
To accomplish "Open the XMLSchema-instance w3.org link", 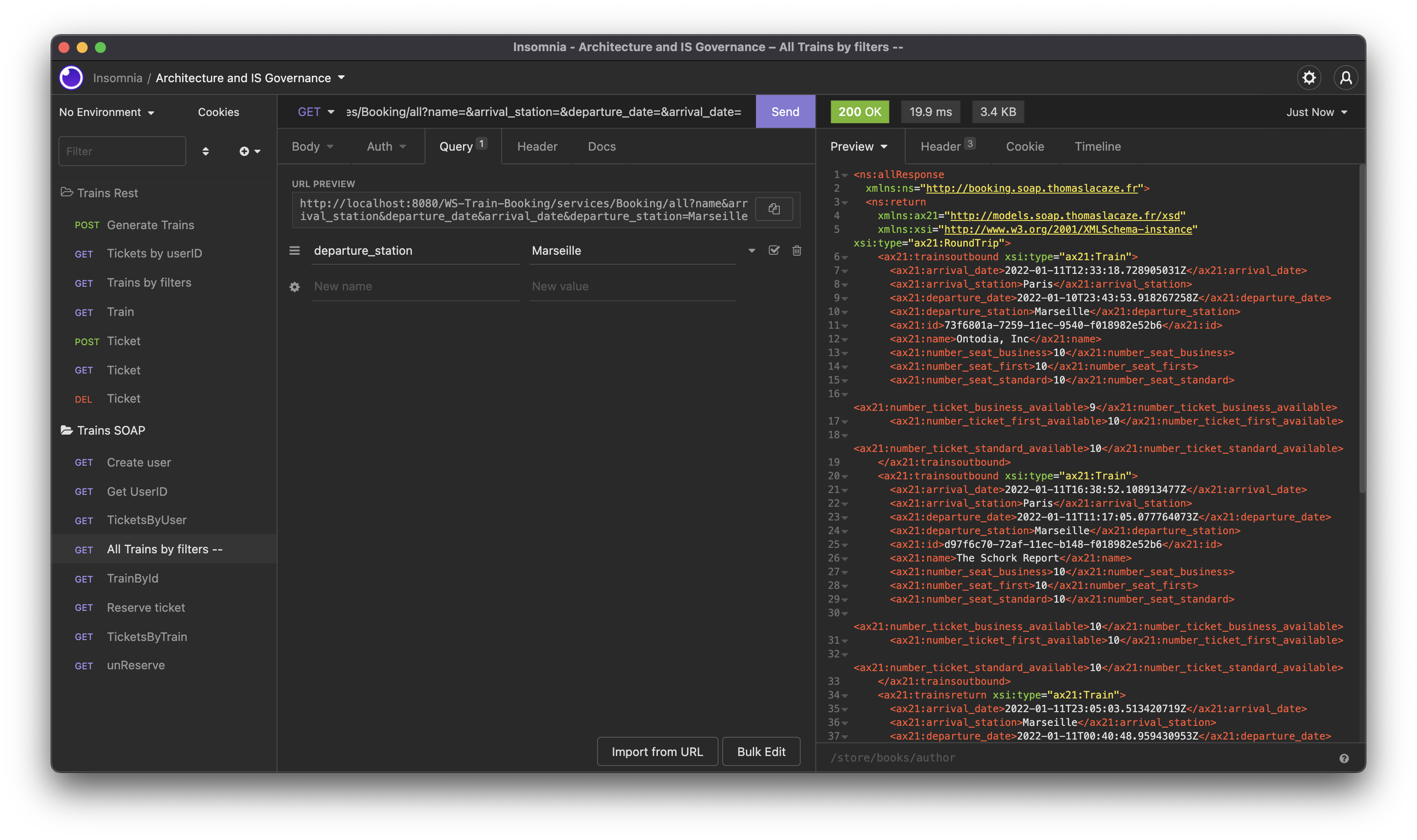I will click(1068, 229).
